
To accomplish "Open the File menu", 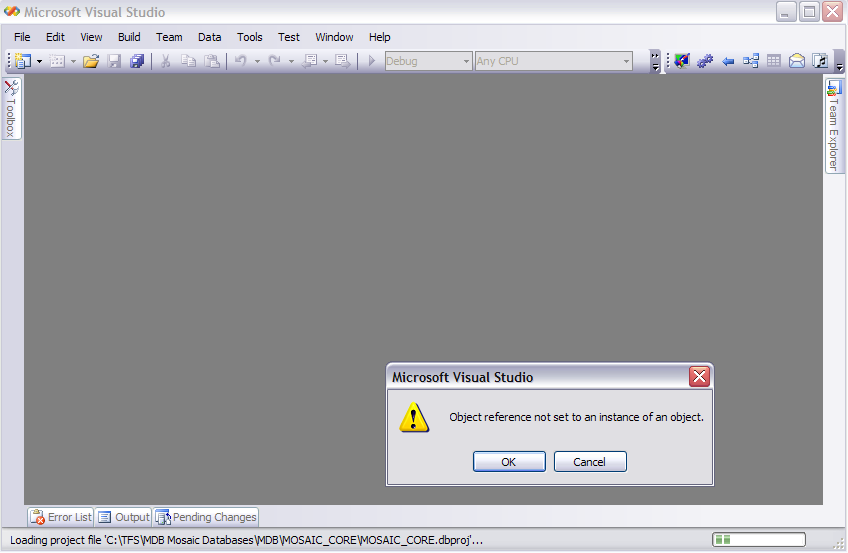I will pyautogui.click(x=22, y=37).
